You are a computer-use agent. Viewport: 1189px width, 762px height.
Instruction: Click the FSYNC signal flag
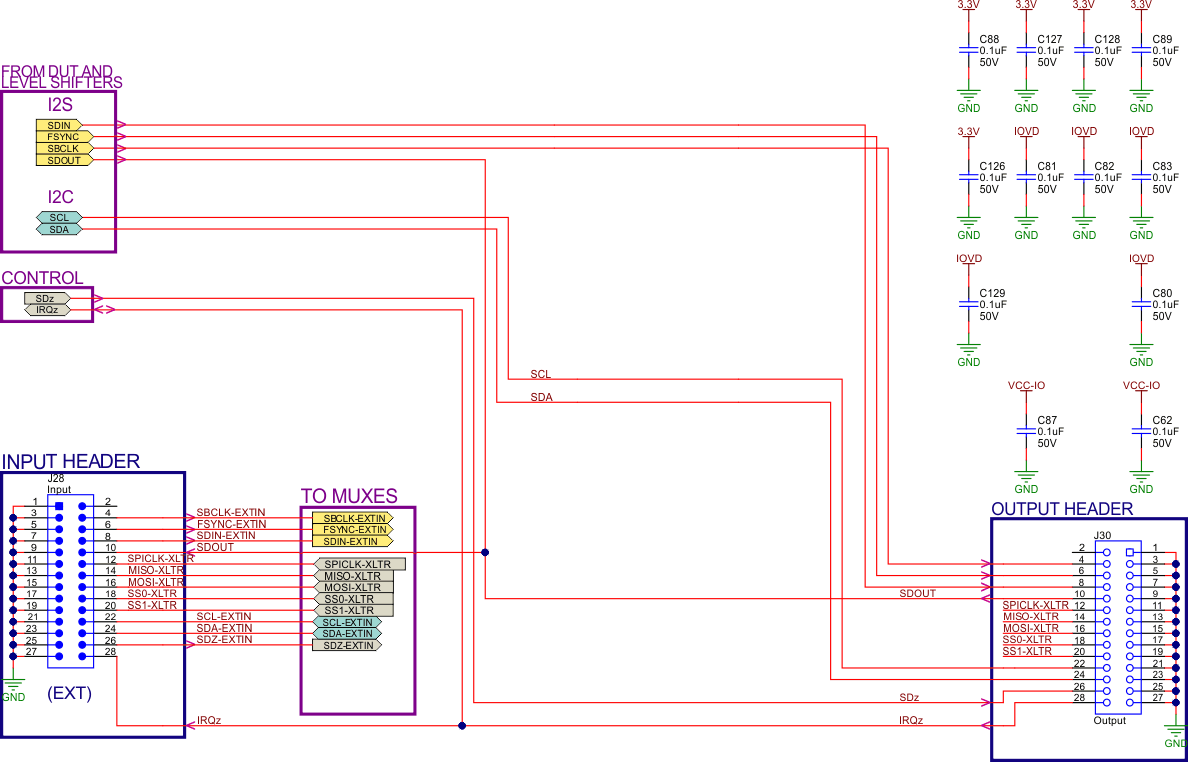(64, 136)
